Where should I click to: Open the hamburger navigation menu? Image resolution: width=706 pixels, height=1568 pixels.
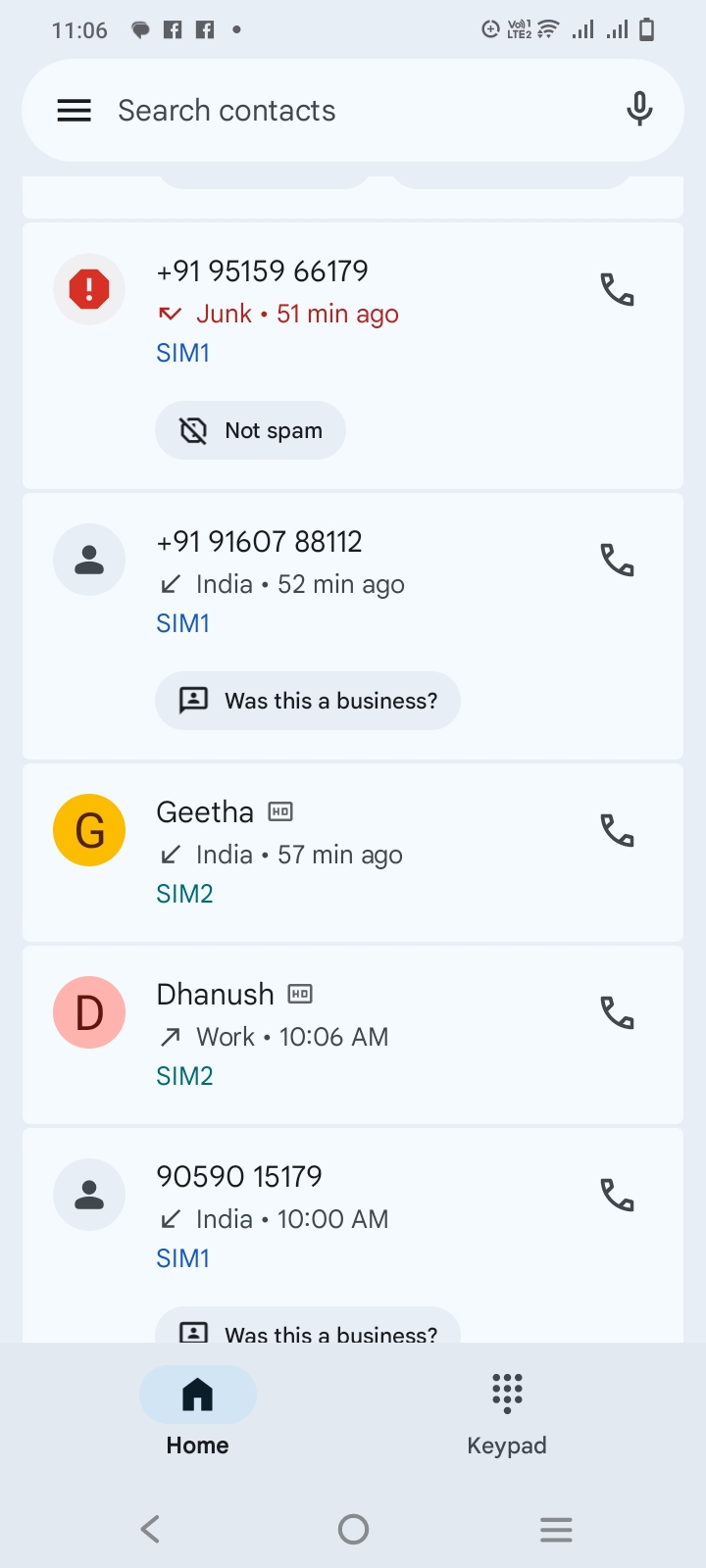[75, 111]
